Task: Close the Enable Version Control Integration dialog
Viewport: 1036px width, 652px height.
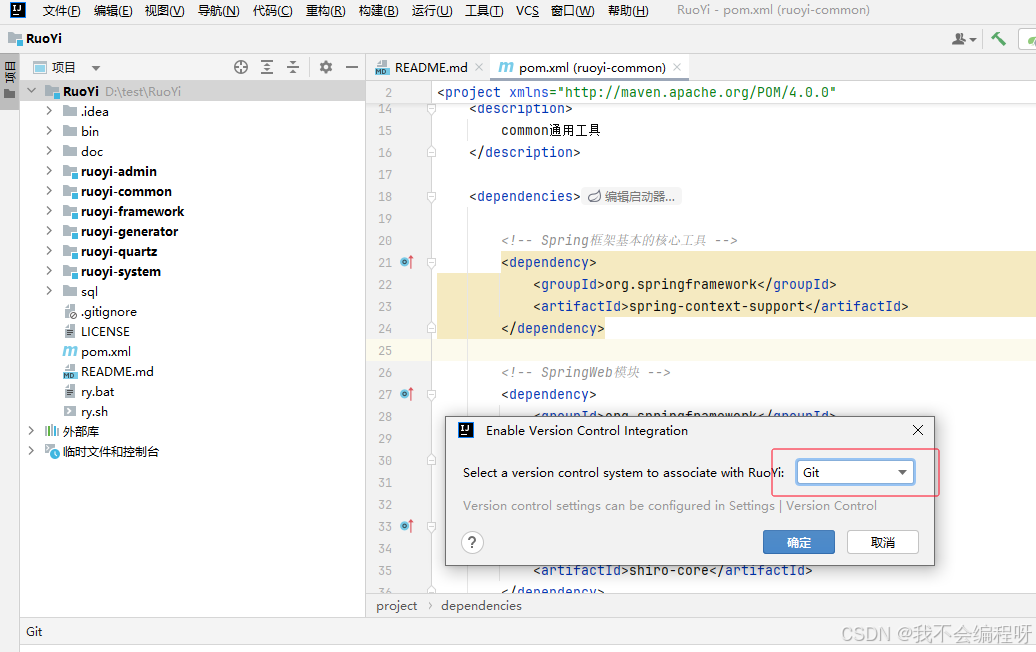Action: coord(918,431)
